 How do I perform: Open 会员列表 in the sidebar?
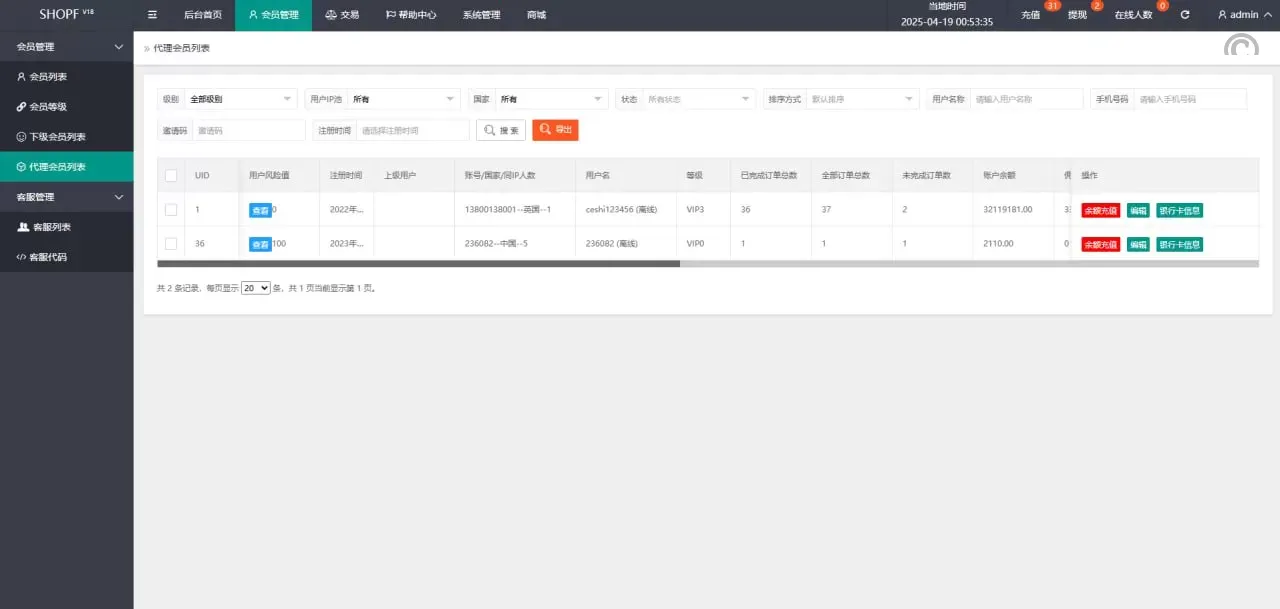[48, 77]
